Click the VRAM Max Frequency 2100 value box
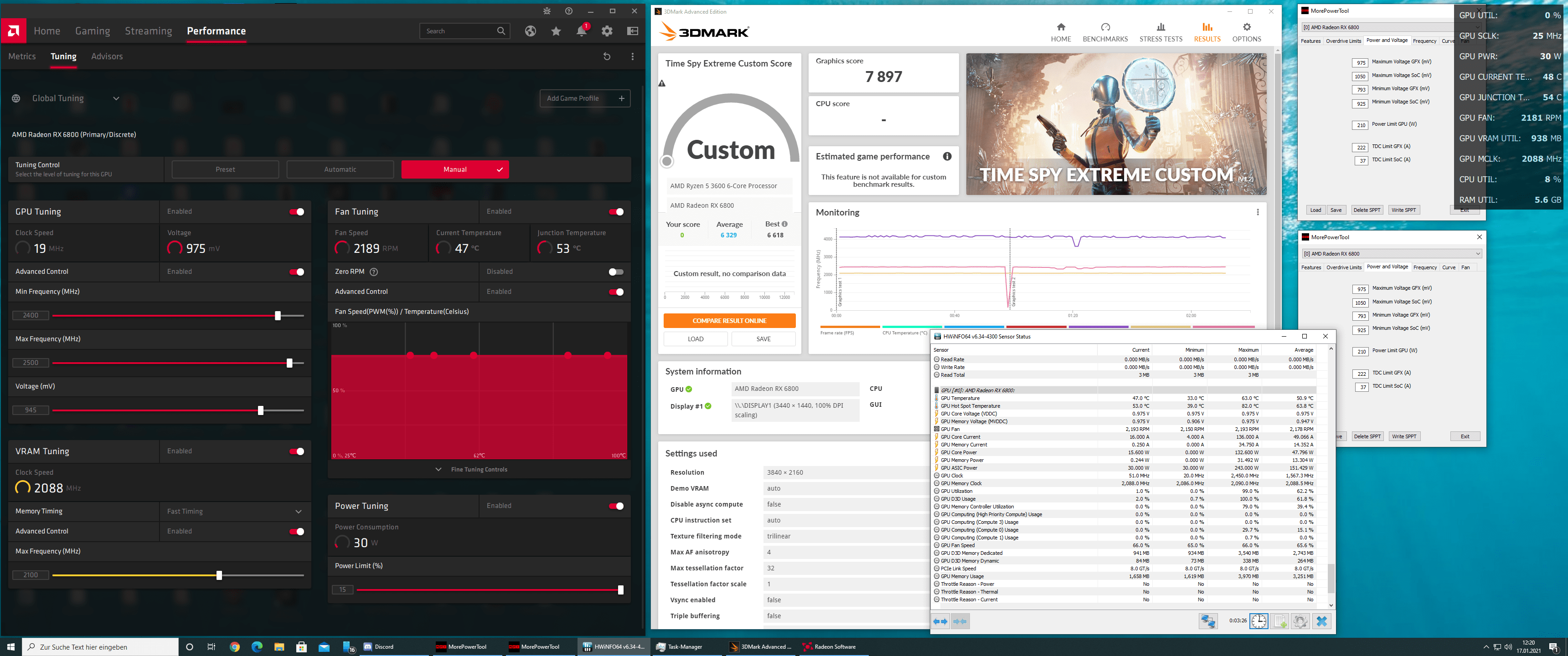The width and height of the screenshot is (1568, 656). [x=31, y=576]
